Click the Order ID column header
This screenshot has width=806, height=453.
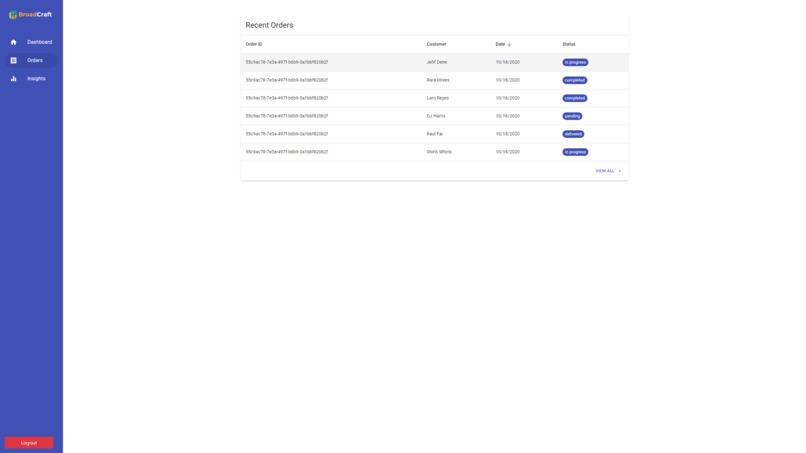pos(254,44)
